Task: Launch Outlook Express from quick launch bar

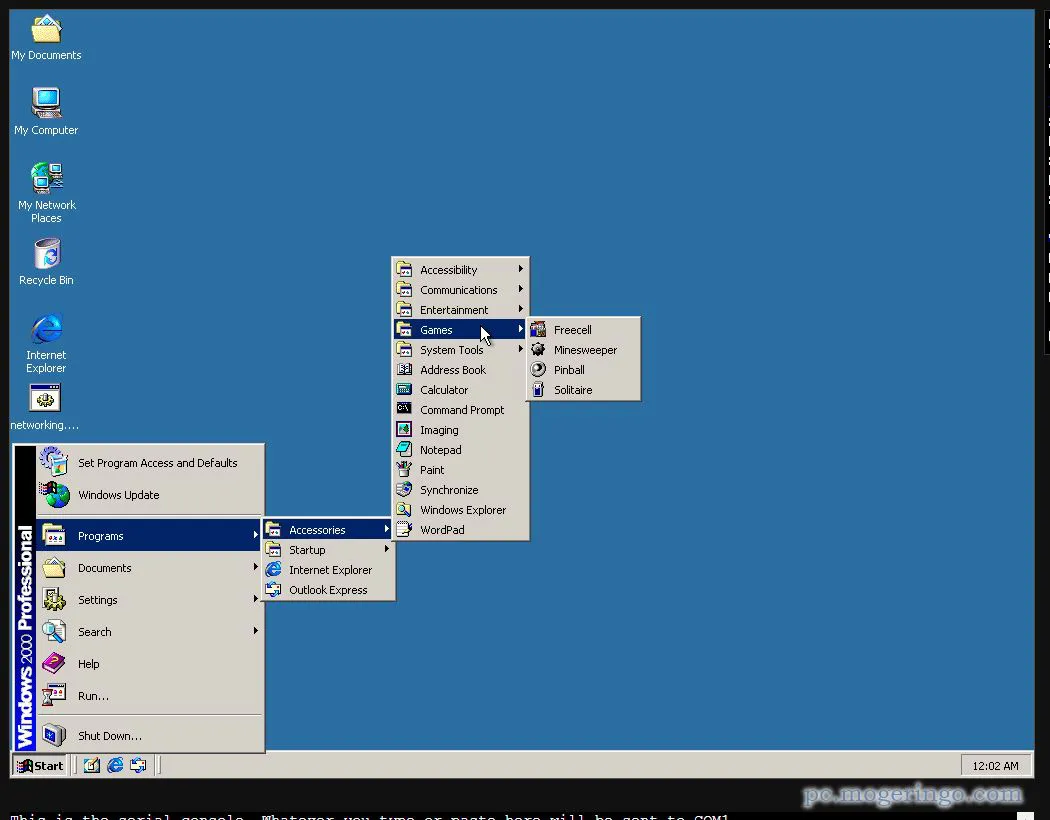Action: (138, 765)
